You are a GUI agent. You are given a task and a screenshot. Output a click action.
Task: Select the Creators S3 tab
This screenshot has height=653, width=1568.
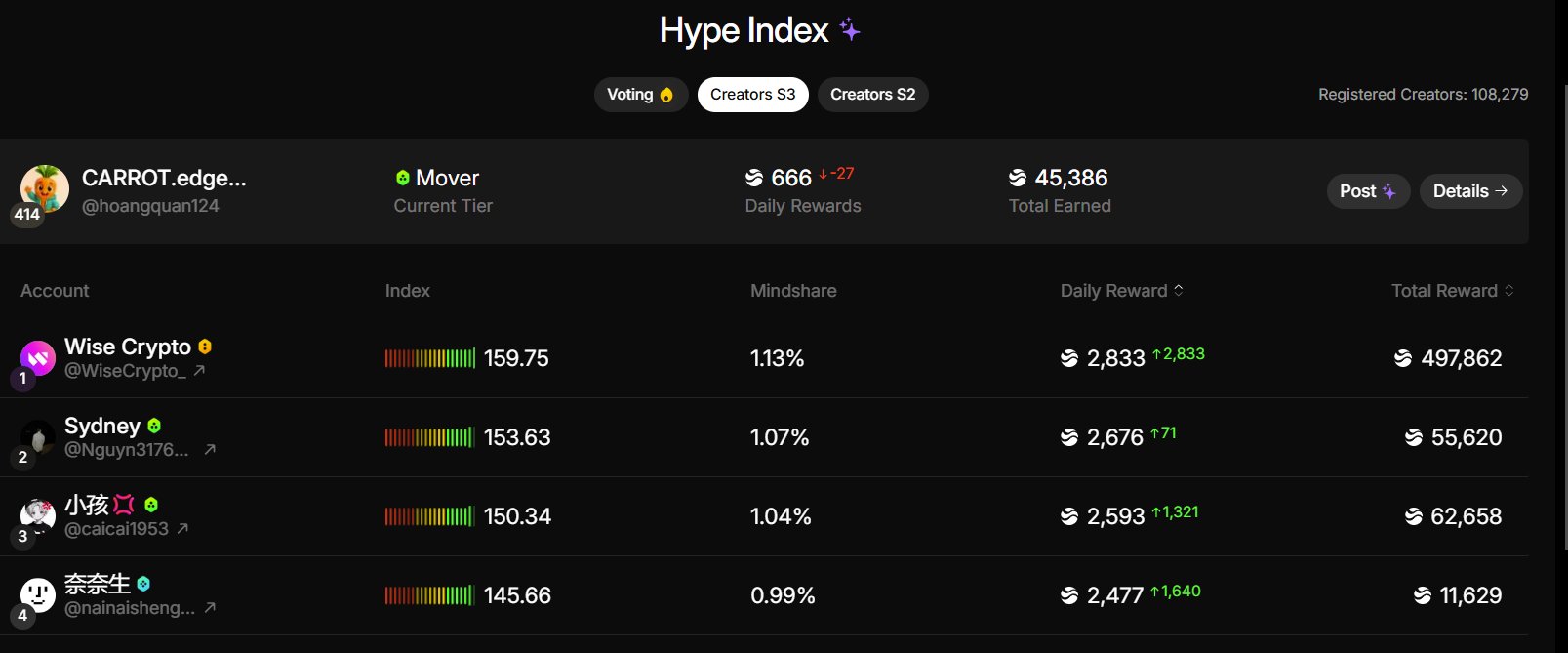pos(752,95)
